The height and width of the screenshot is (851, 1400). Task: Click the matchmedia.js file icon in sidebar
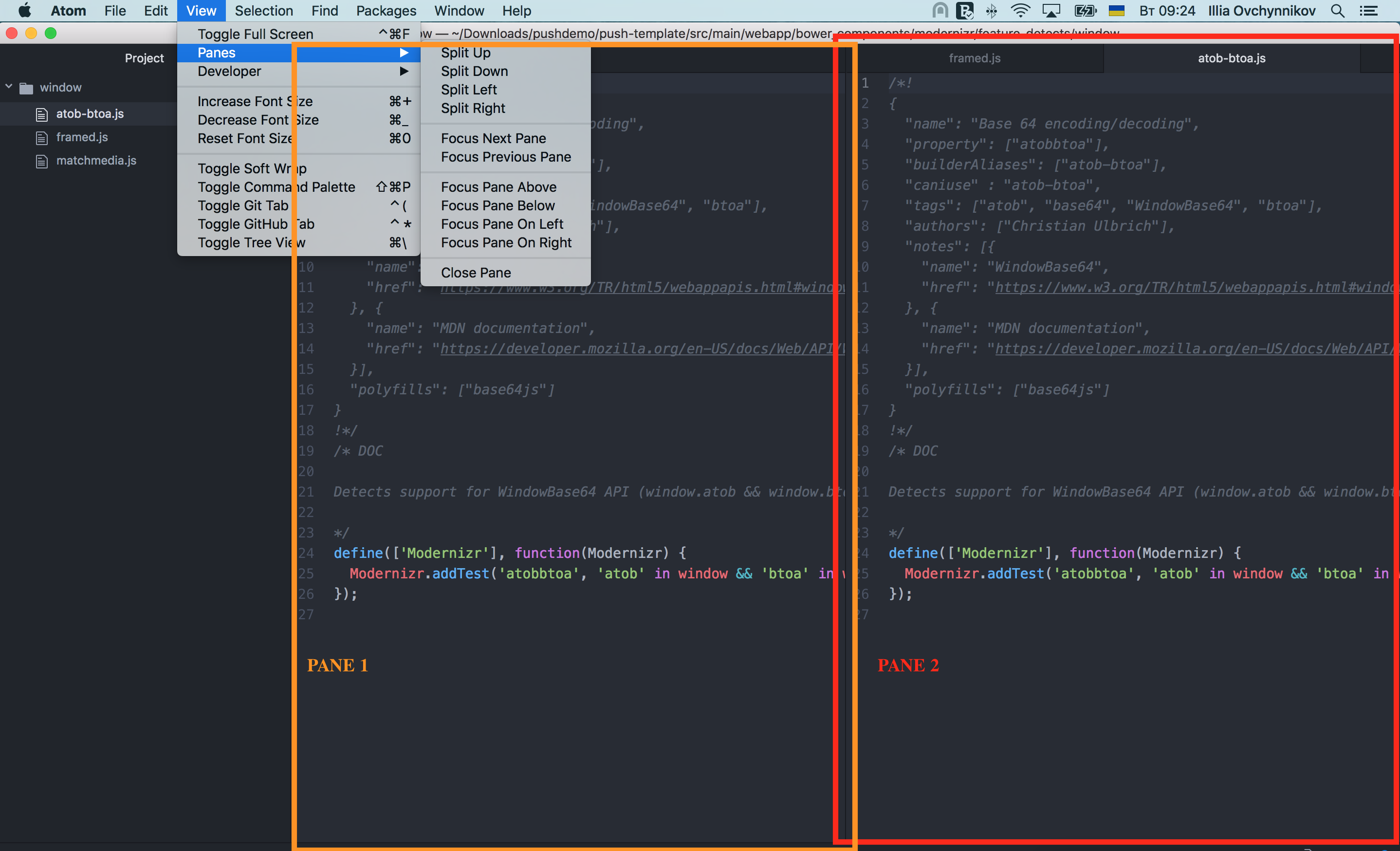pyautogui.click(x=41, y=161)
